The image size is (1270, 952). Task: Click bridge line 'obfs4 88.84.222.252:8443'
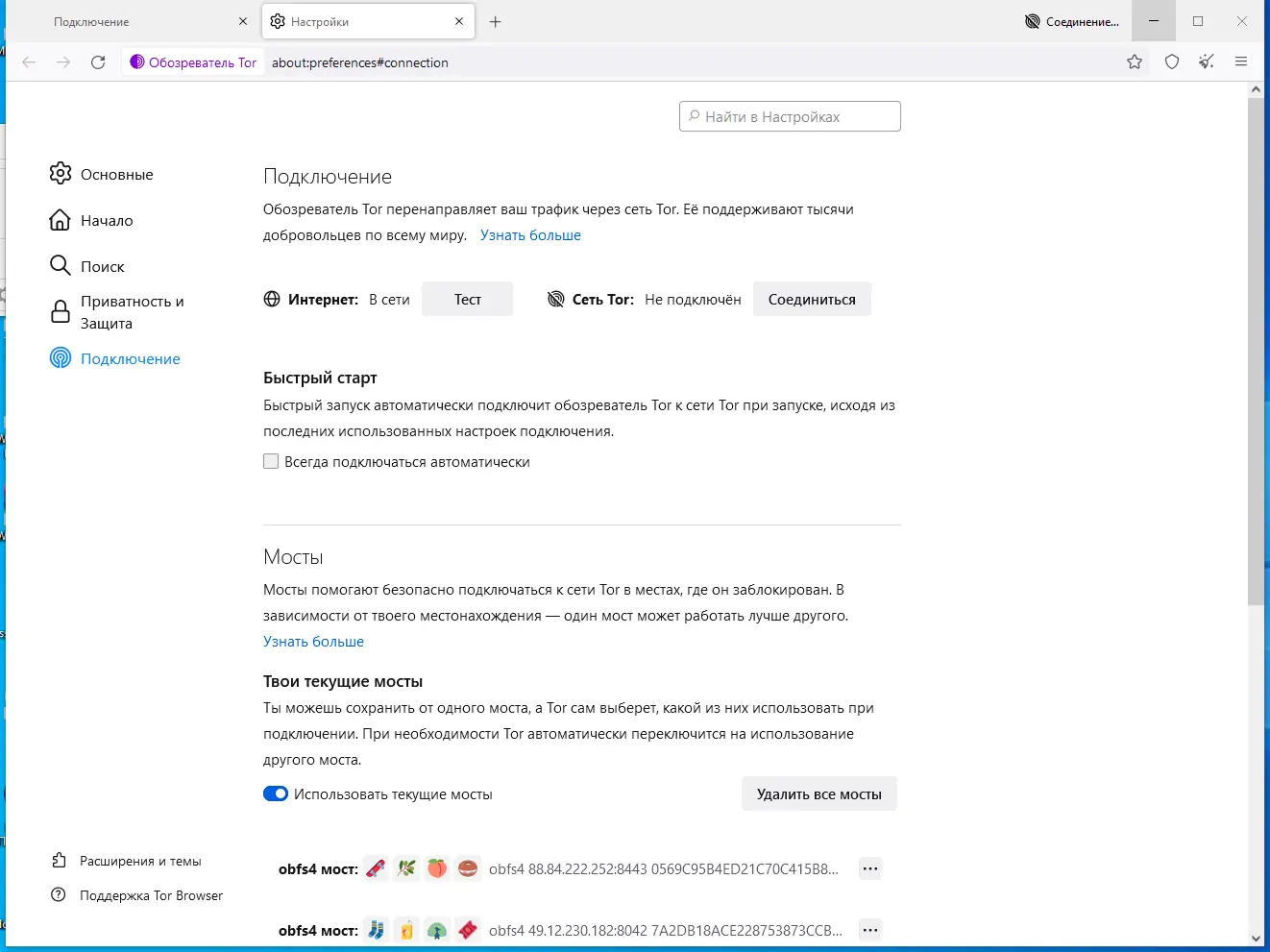pos(664,869)
